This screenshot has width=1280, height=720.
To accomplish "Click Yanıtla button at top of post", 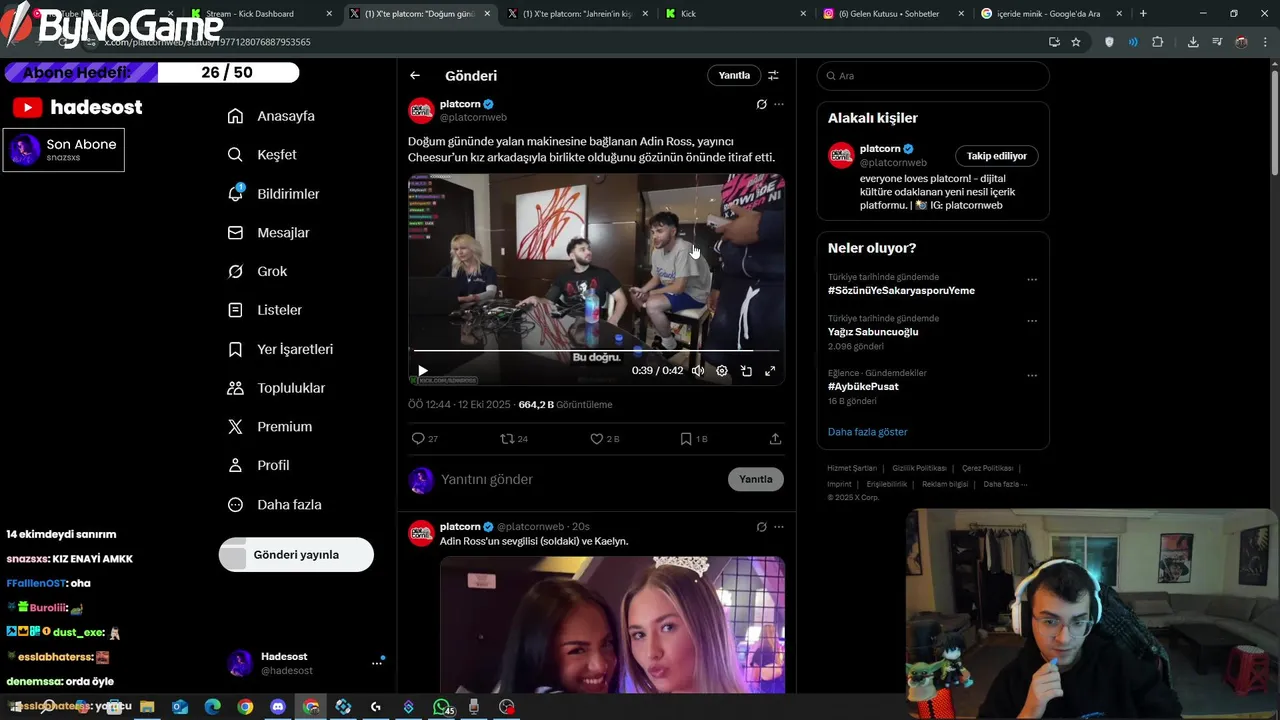I will 734,76.
